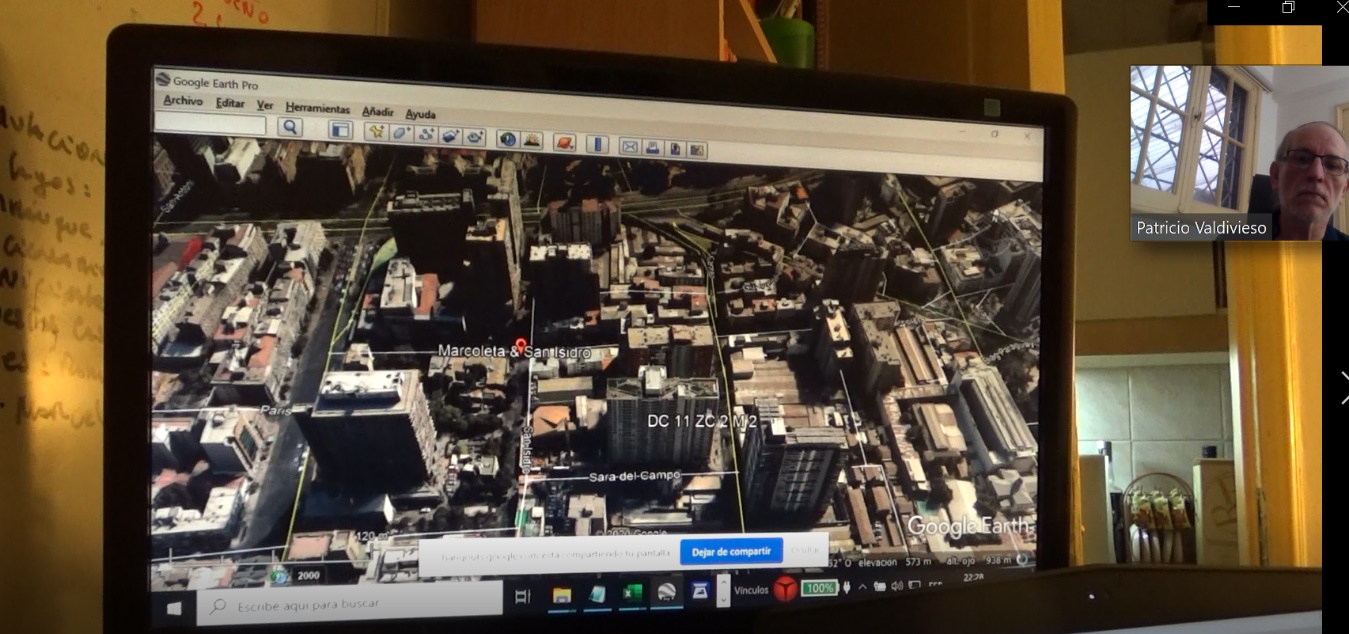The width and height of the screenshot is (1349, 634).
Task: Select the Add Image Overlay tool
Action: point(450,135)
